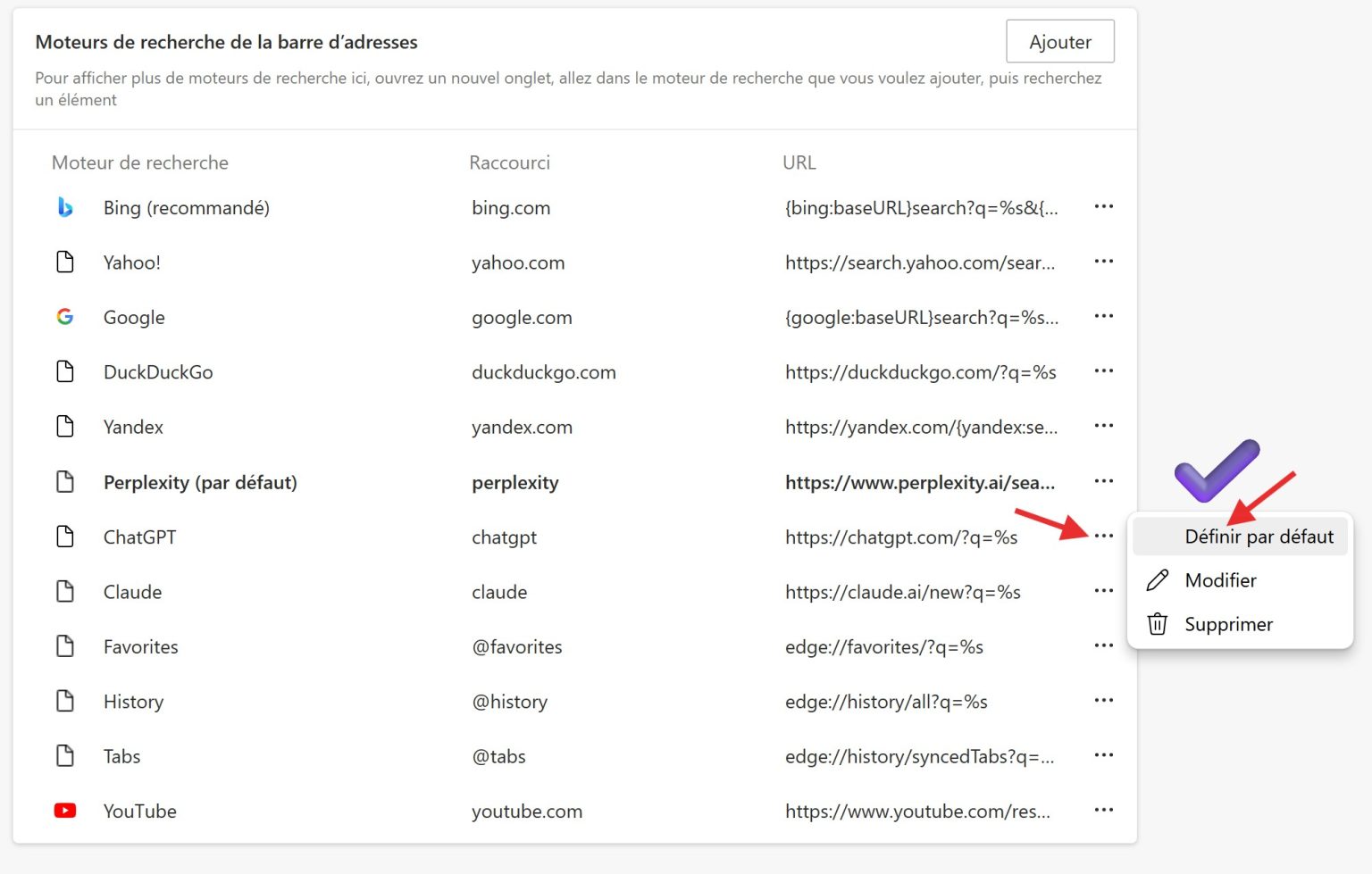Choose Modifier from the context menu

[x=1220, y=579]
